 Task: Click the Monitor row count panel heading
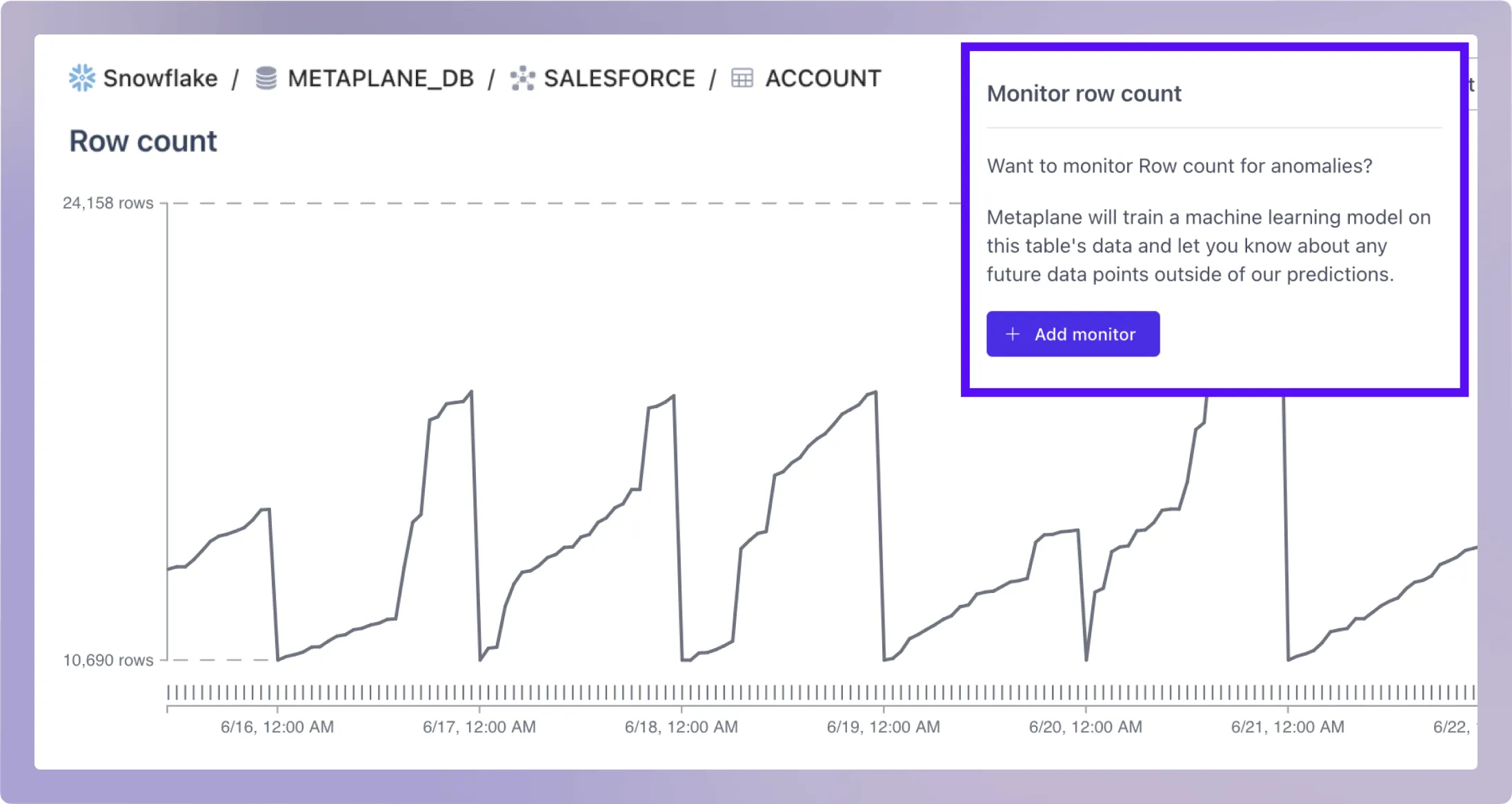point(1084,93)
